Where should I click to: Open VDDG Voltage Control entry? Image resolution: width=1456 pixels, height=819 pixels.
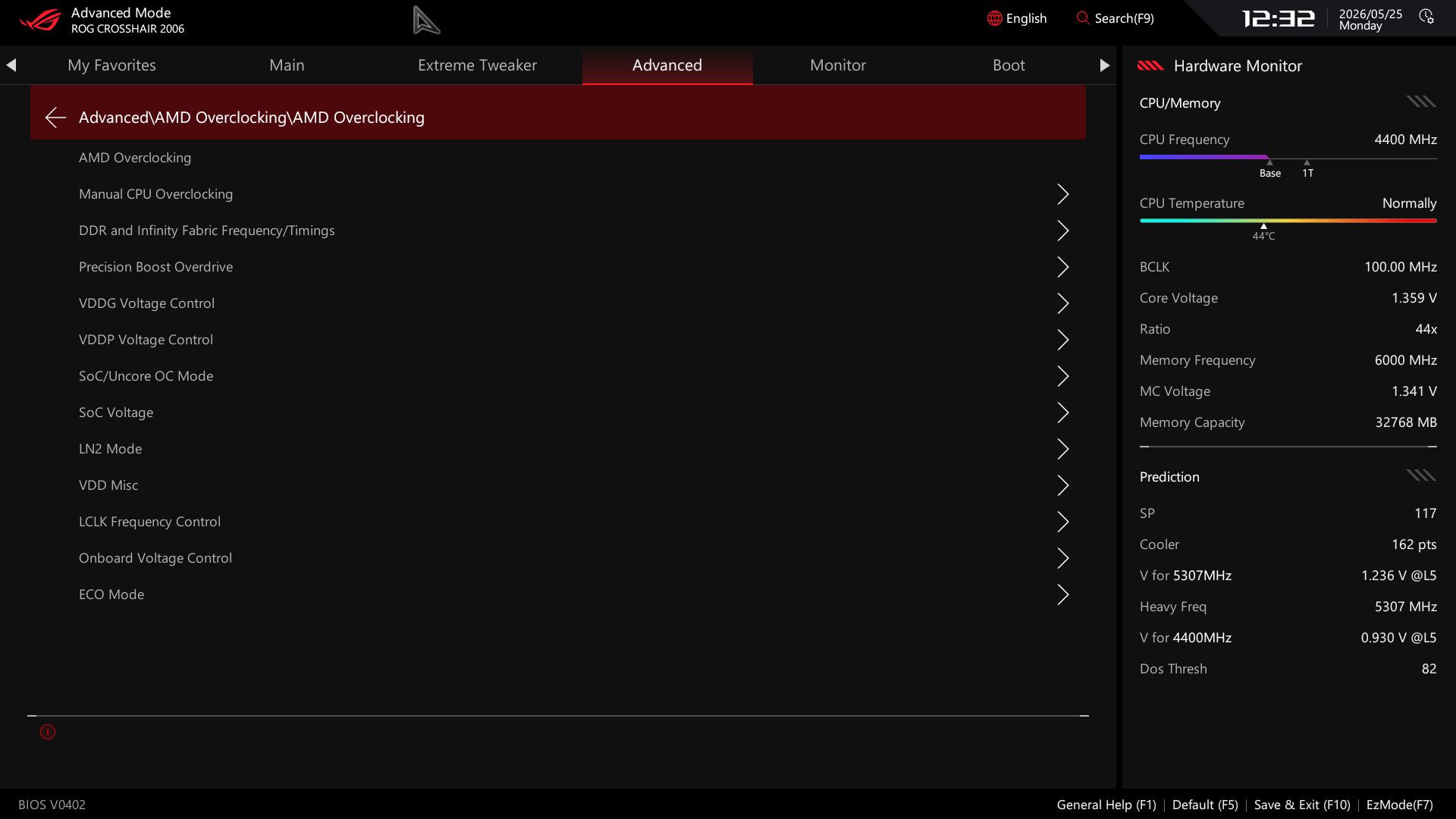[558, 303]
